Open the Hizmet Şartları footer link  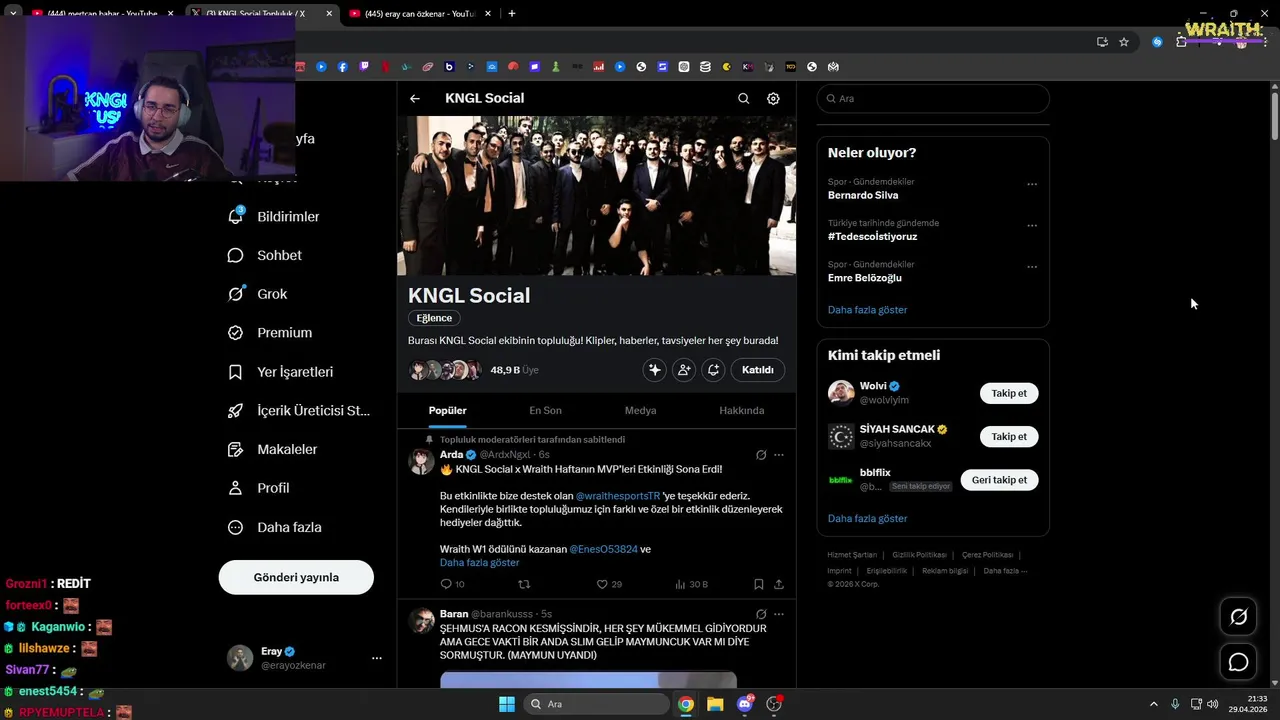tap(852, 555)
